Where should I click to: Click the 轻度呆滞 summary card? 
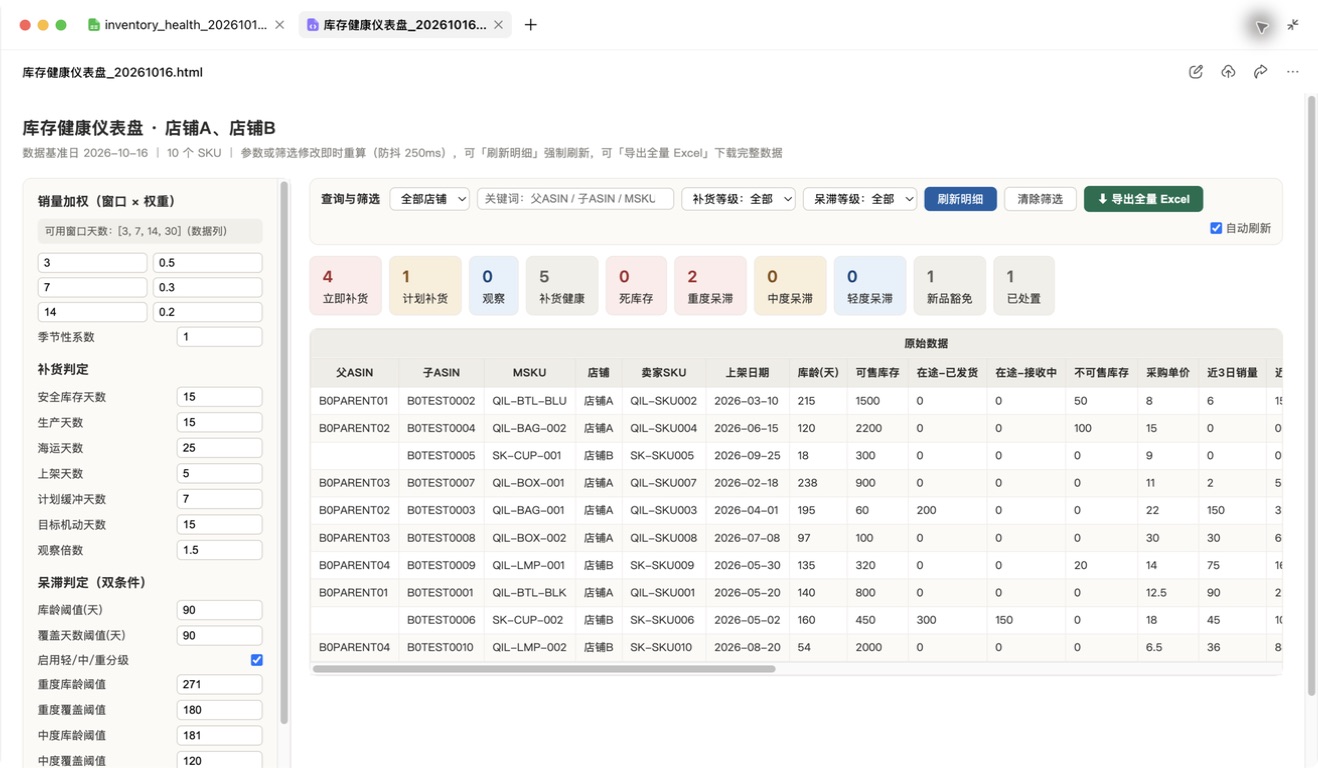tap(870, 286)
